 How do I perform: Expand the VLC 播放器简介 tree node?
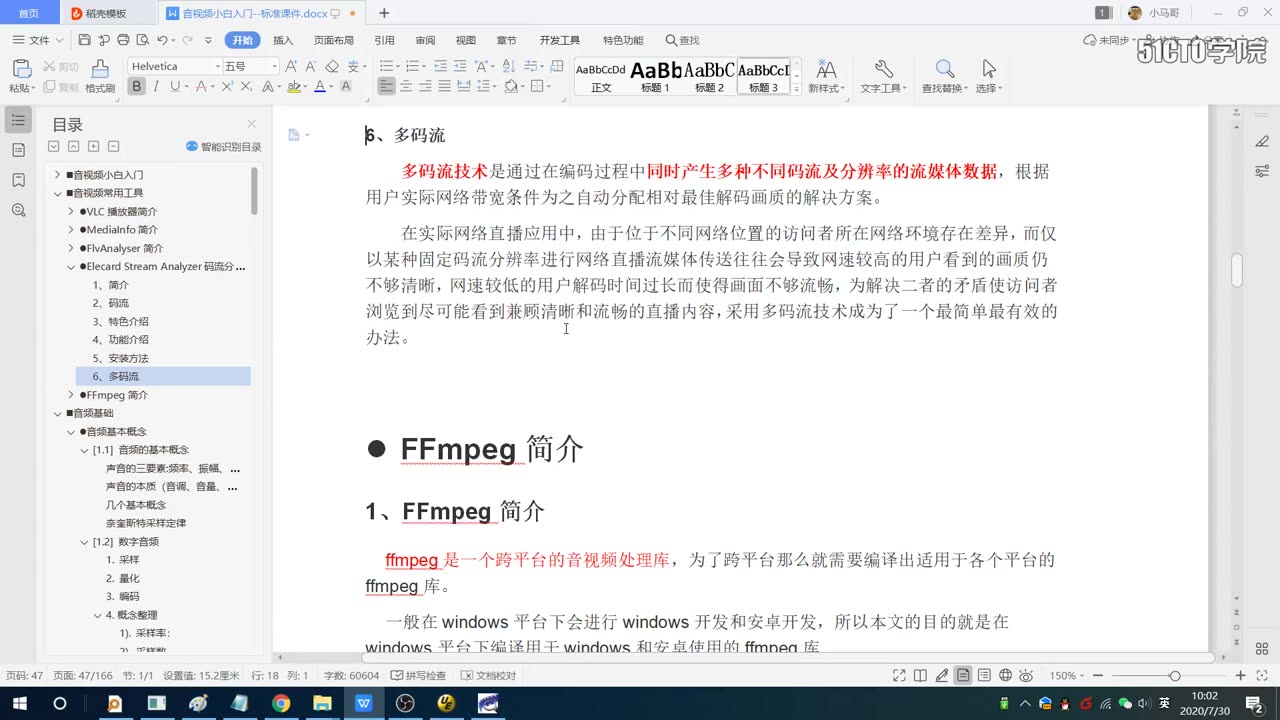point(71,212)
